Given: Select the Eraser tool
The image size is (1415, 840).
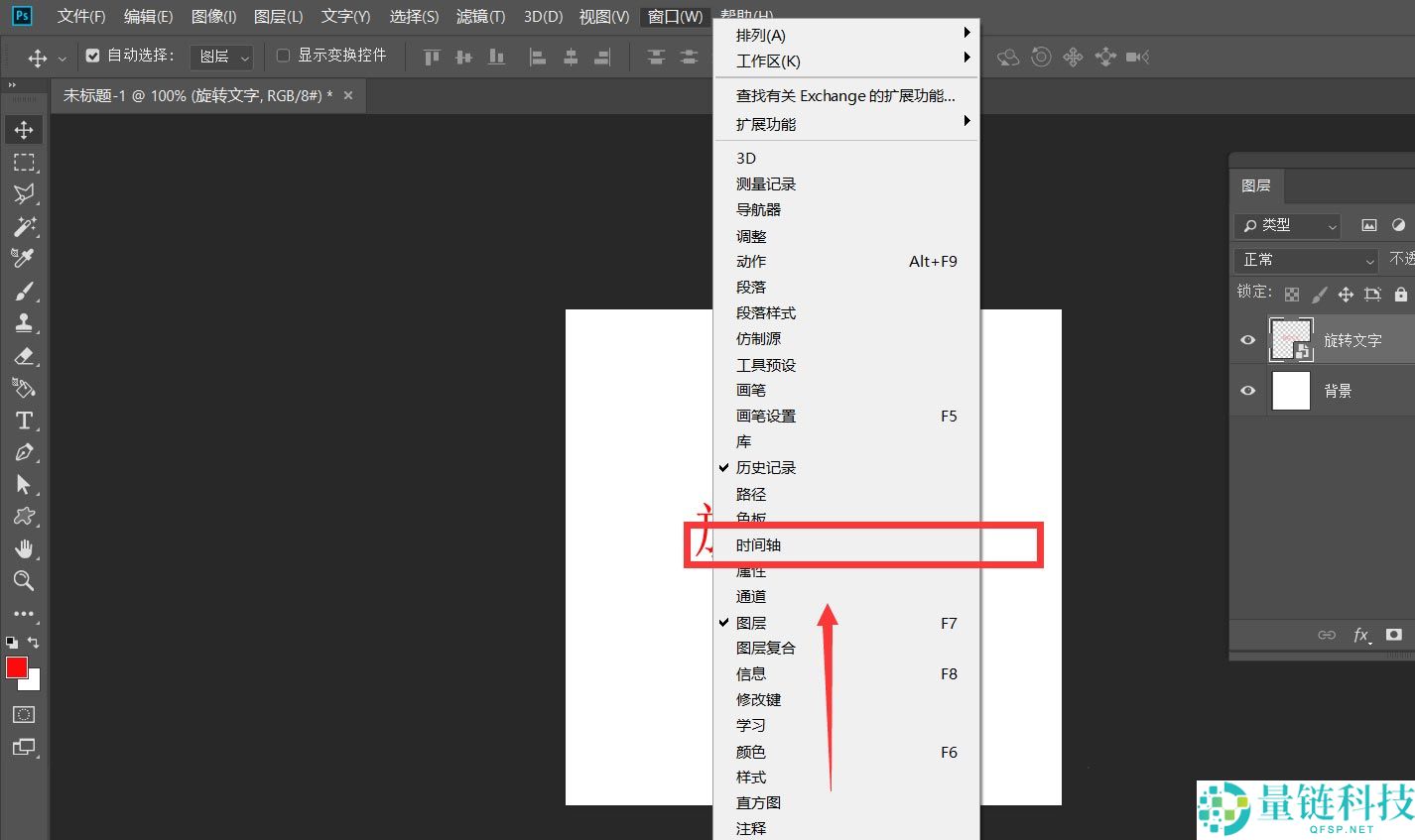Looking at the screenshot, I should click(x=24, y=355).
